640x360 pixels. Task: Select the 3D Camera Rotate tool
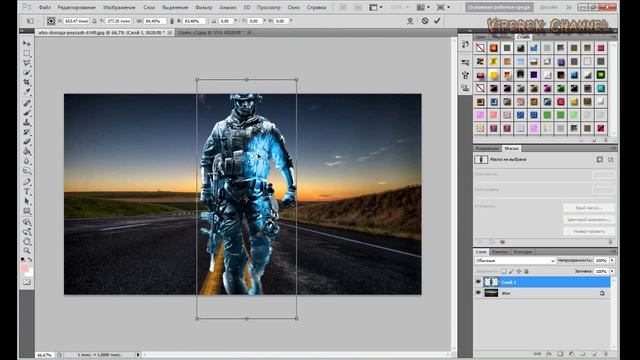(x=27, y=232)
